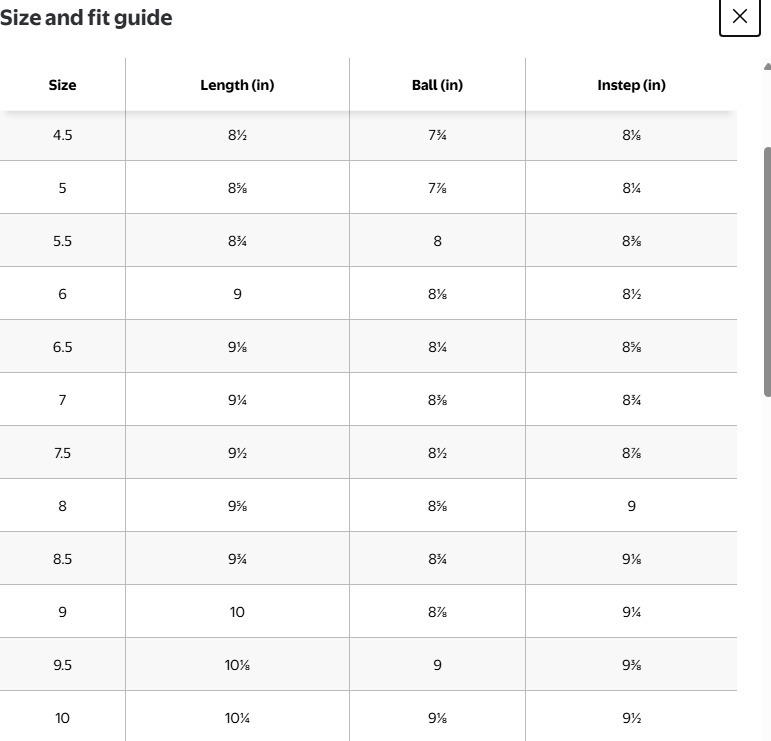
Task: Select the Instep (in) column header
Action: [x=631, y=85]
